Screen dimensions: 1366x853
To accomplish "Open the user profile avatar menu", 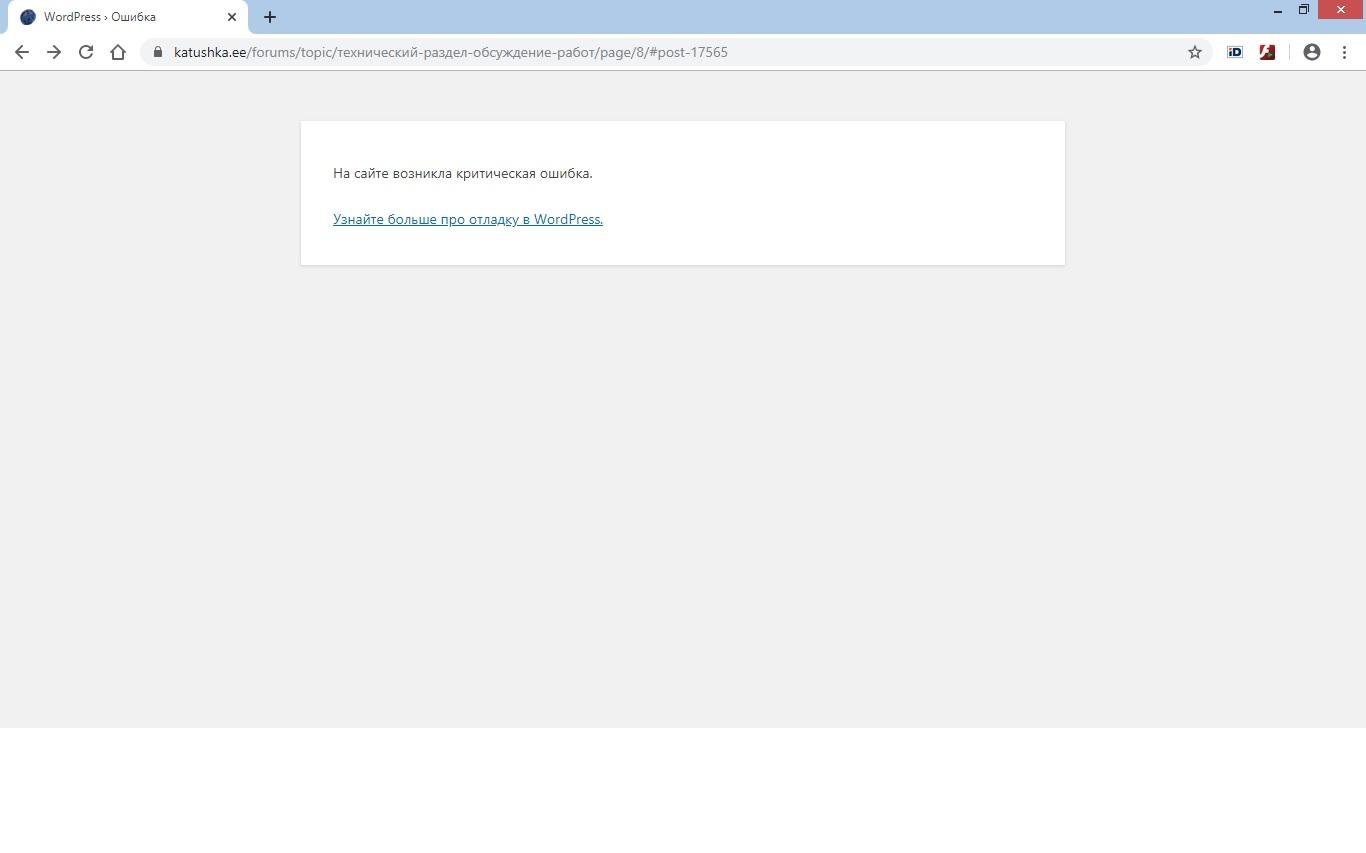I will click(x=1312, y=52).
